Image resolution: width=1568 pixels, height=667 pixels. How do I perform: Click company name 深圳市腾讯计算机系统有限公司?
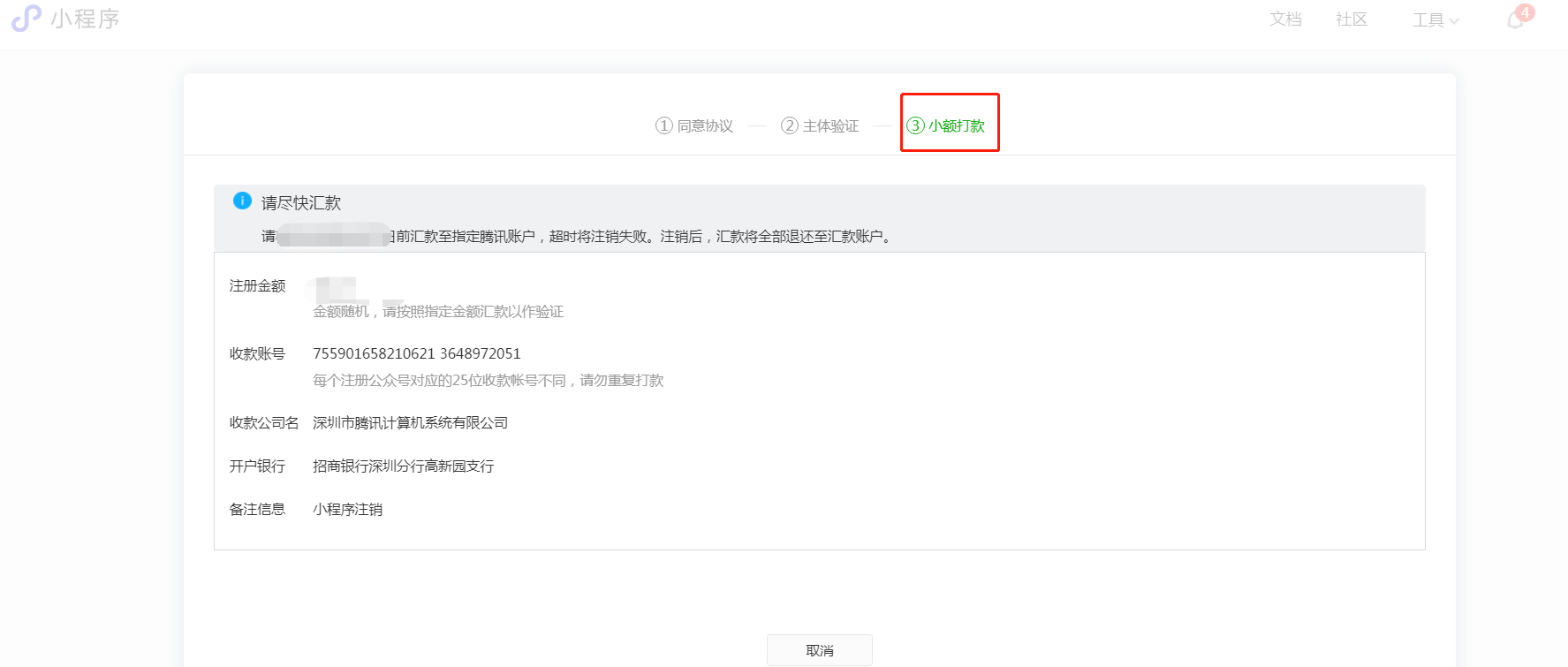411,423
